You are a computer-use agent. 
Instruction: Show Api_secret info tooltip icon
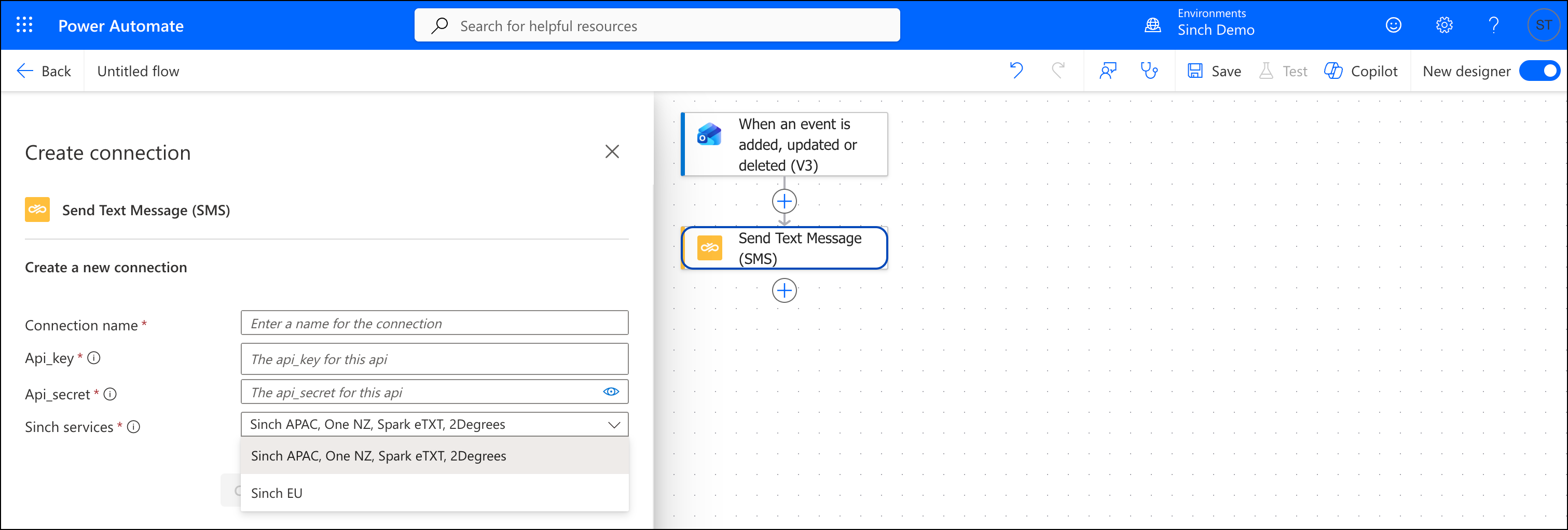(110, 394)
